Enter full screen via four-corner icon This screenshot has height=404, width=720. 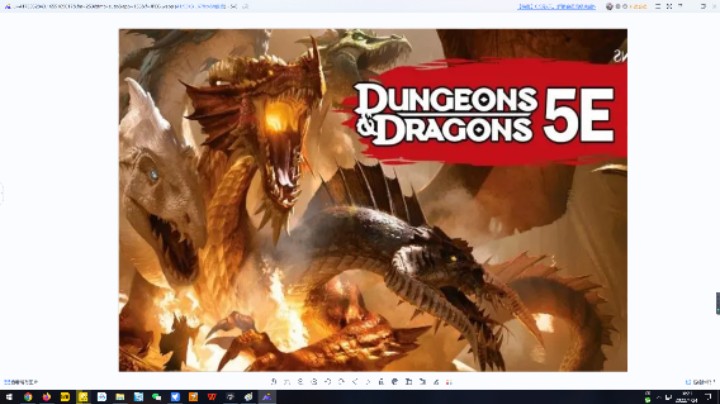click(x=669, y=6)
